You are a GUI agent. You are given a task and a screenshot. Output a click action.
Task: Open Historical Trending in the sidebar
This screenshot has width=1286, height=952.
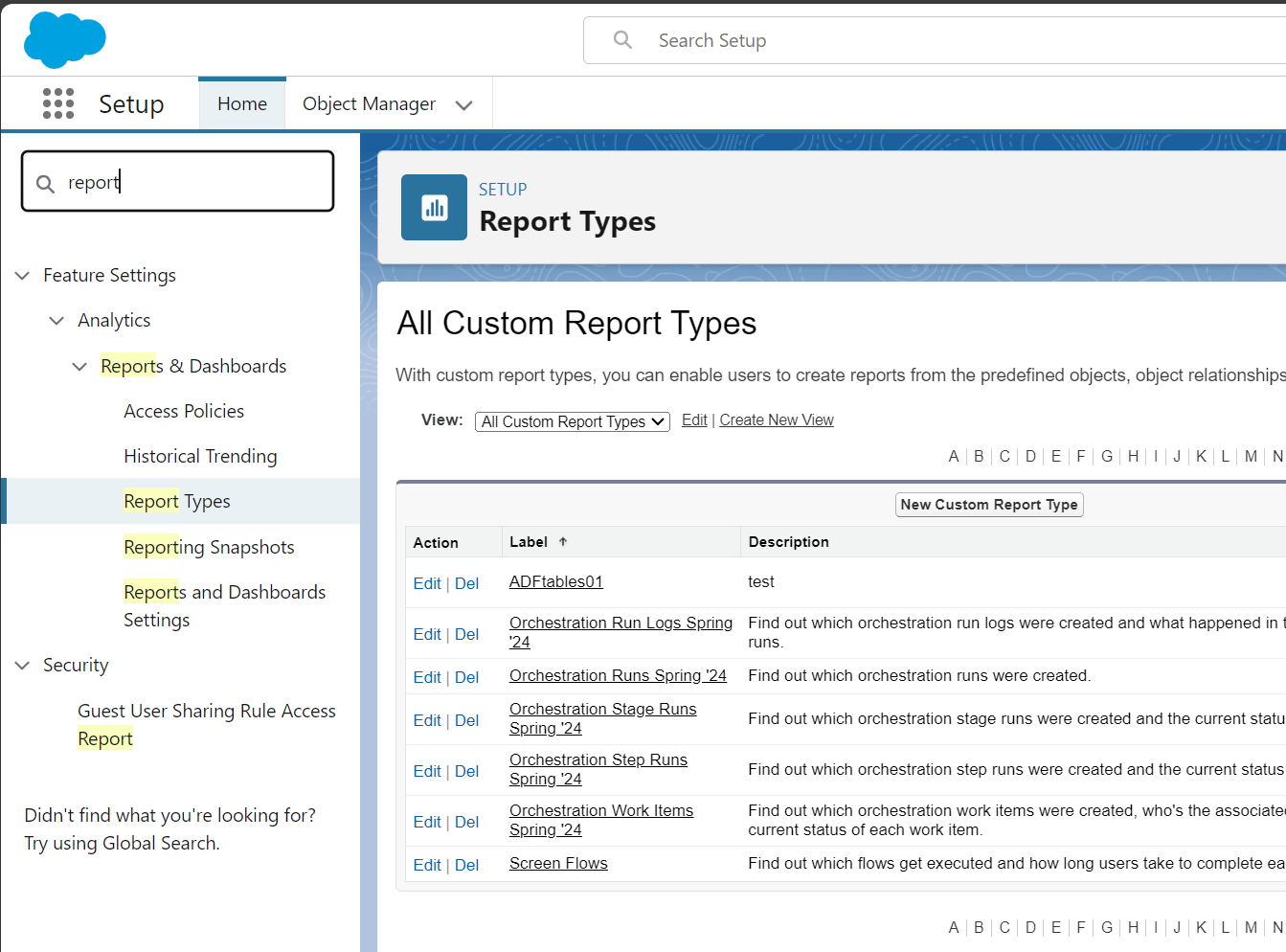[x=200, y=456]
